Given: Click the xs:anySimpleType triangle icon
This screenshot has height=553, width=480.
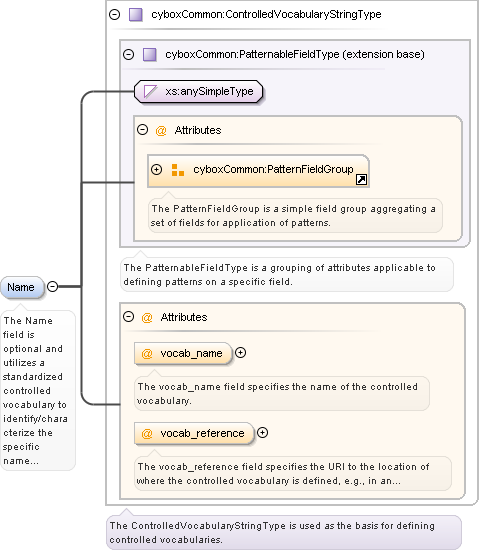Looking at the screenshot, I should click(x=151, y=91).
